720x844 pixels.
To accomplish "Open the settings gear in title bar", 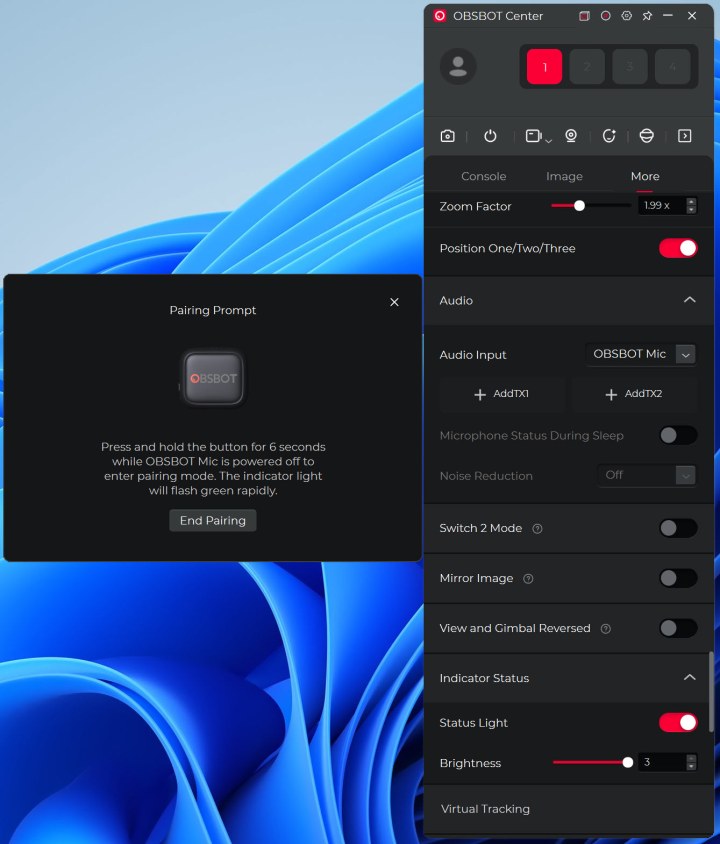I will click(626, 16).
